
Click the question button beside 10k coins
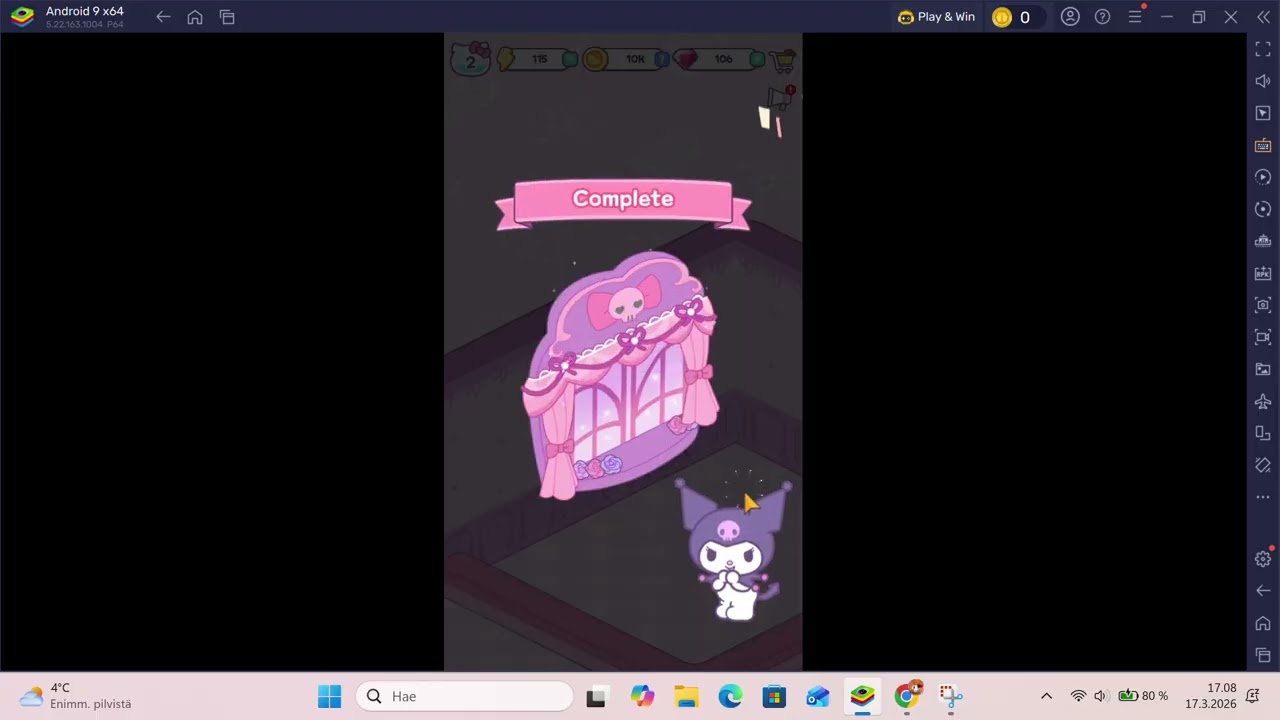pyautogui.click(x=662, y=59)
